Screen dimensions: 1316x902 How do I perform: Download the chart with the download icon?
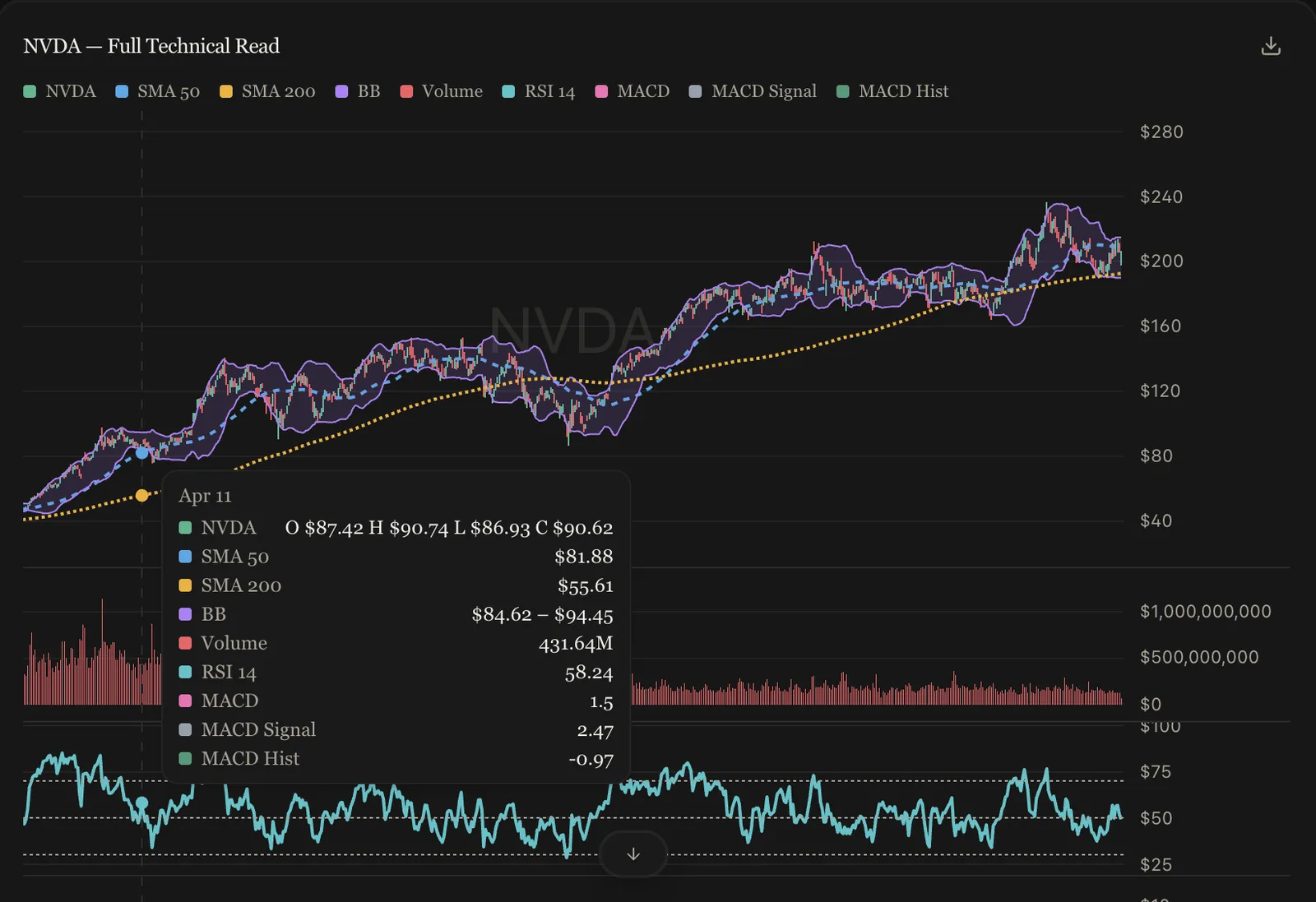point(1271,46)
